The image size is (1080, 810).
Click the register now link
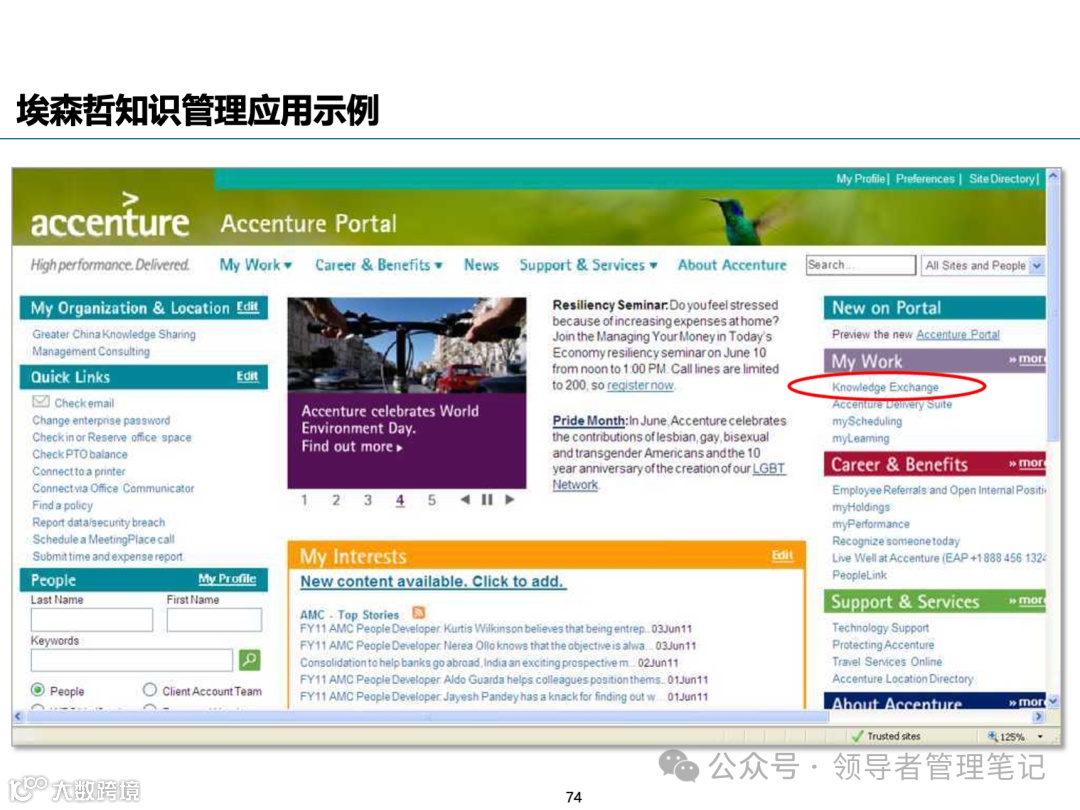(x=640, y=385)
